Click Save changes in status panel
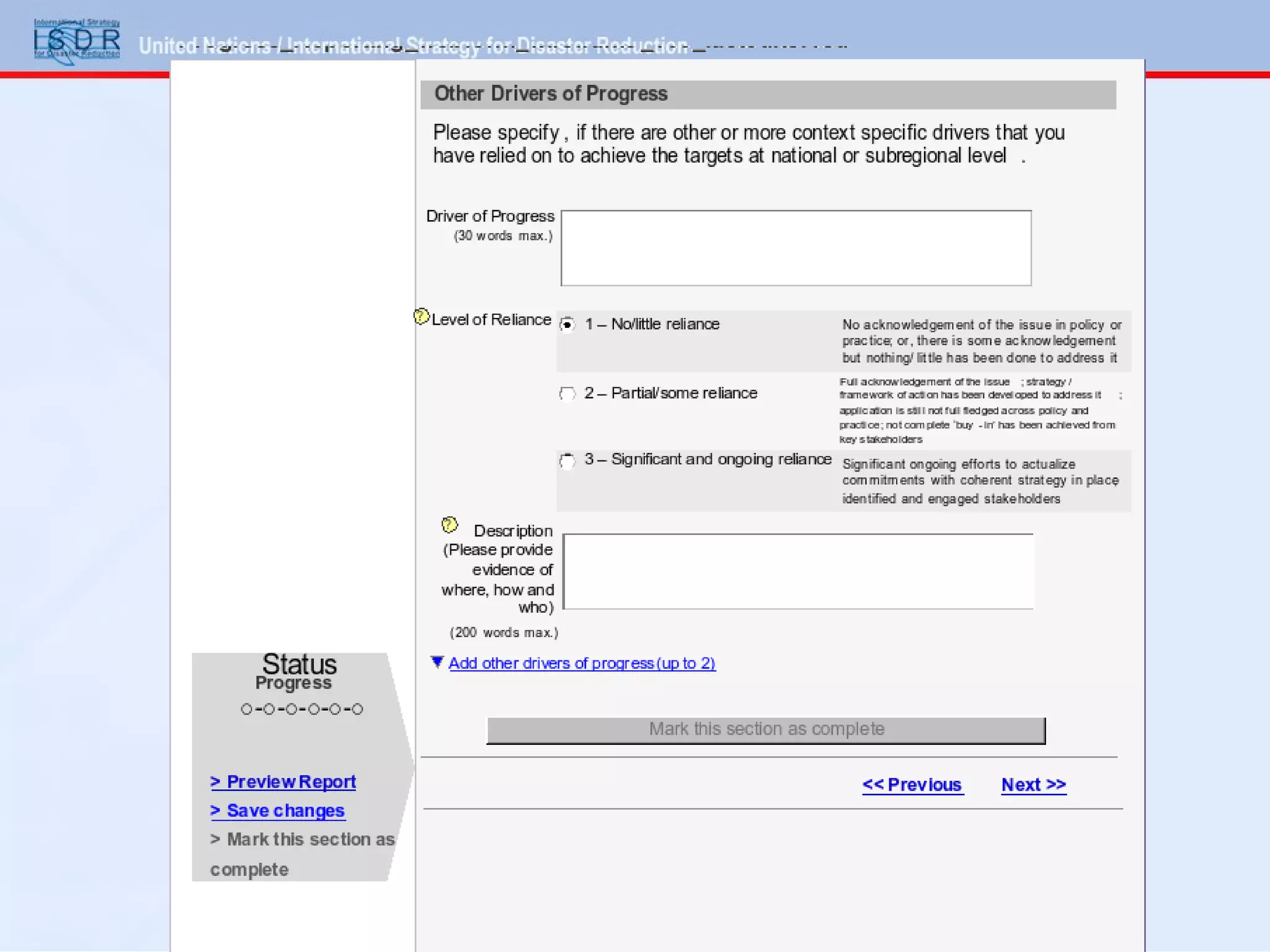This screenshot has height=952, width=1270. 278,811
